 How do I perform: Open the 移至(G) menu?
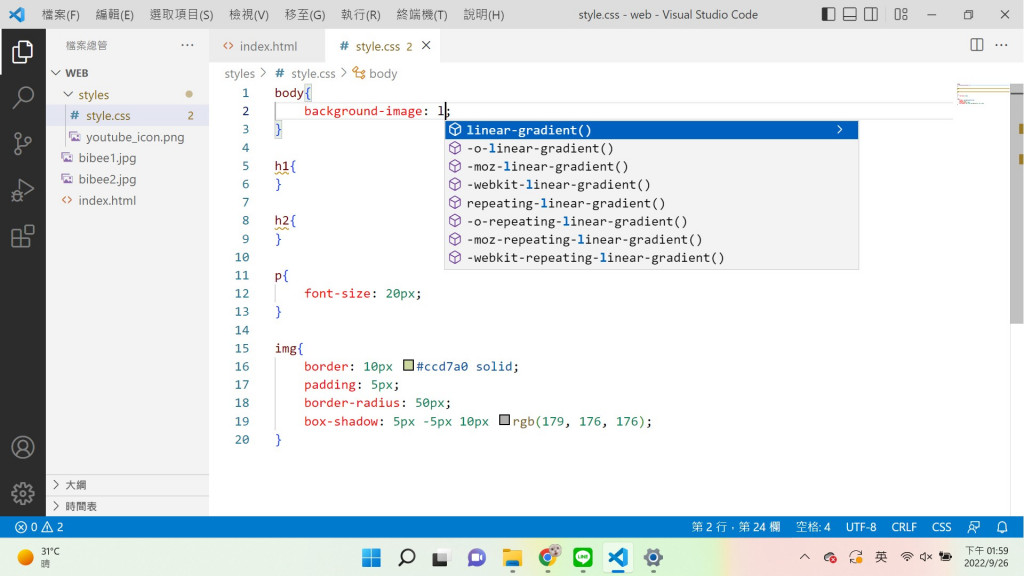pyautogui.click(x=305, y=14)
